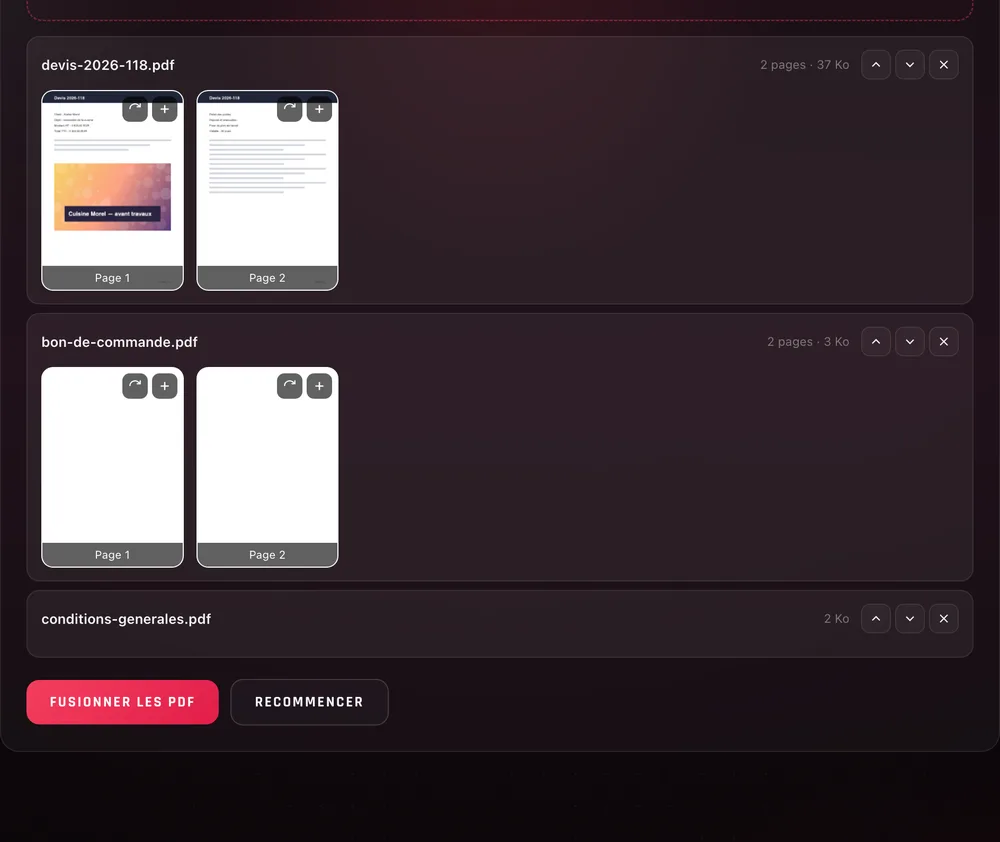Click the 'Page 2' label under bon-de-commande.pdf
This screenshot has width=1000, height=842.
tap(267, 555)
